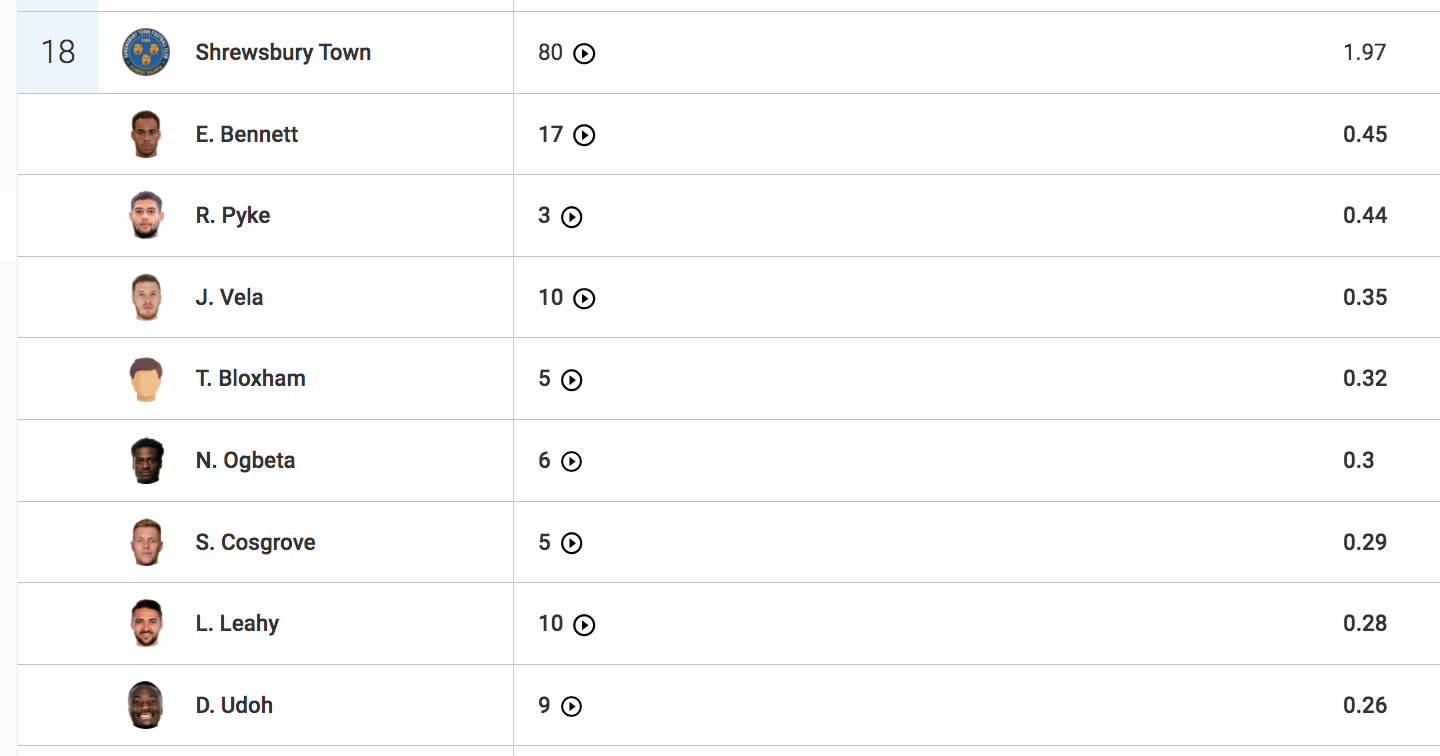This screenshot has height=756, width=1440.
Task: Click S. Cosgrove's headshot photo
Action: (x=146, y=542)
